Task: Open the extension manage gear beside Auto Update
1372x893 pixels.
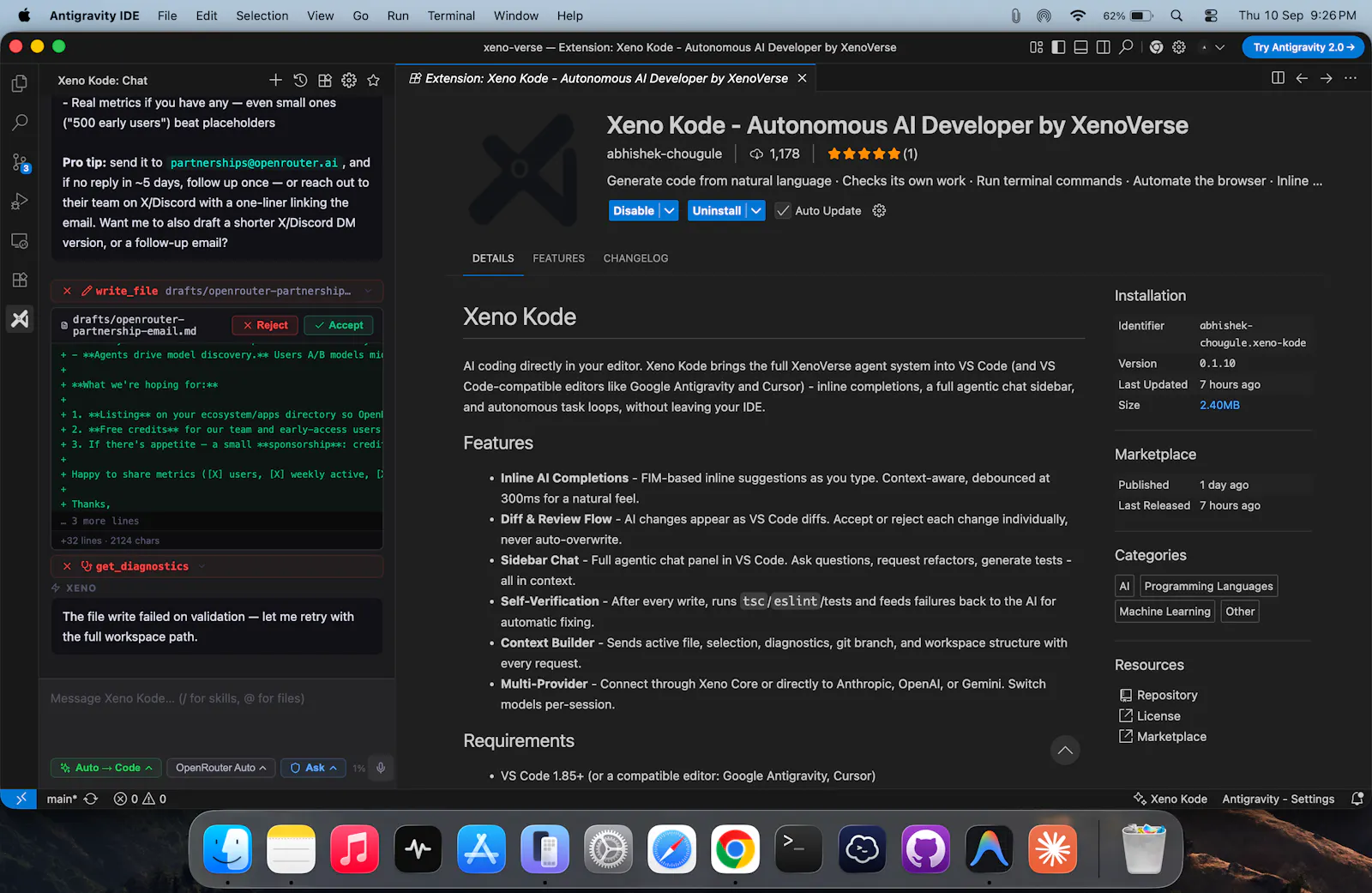Action: (x=879, y=210)
